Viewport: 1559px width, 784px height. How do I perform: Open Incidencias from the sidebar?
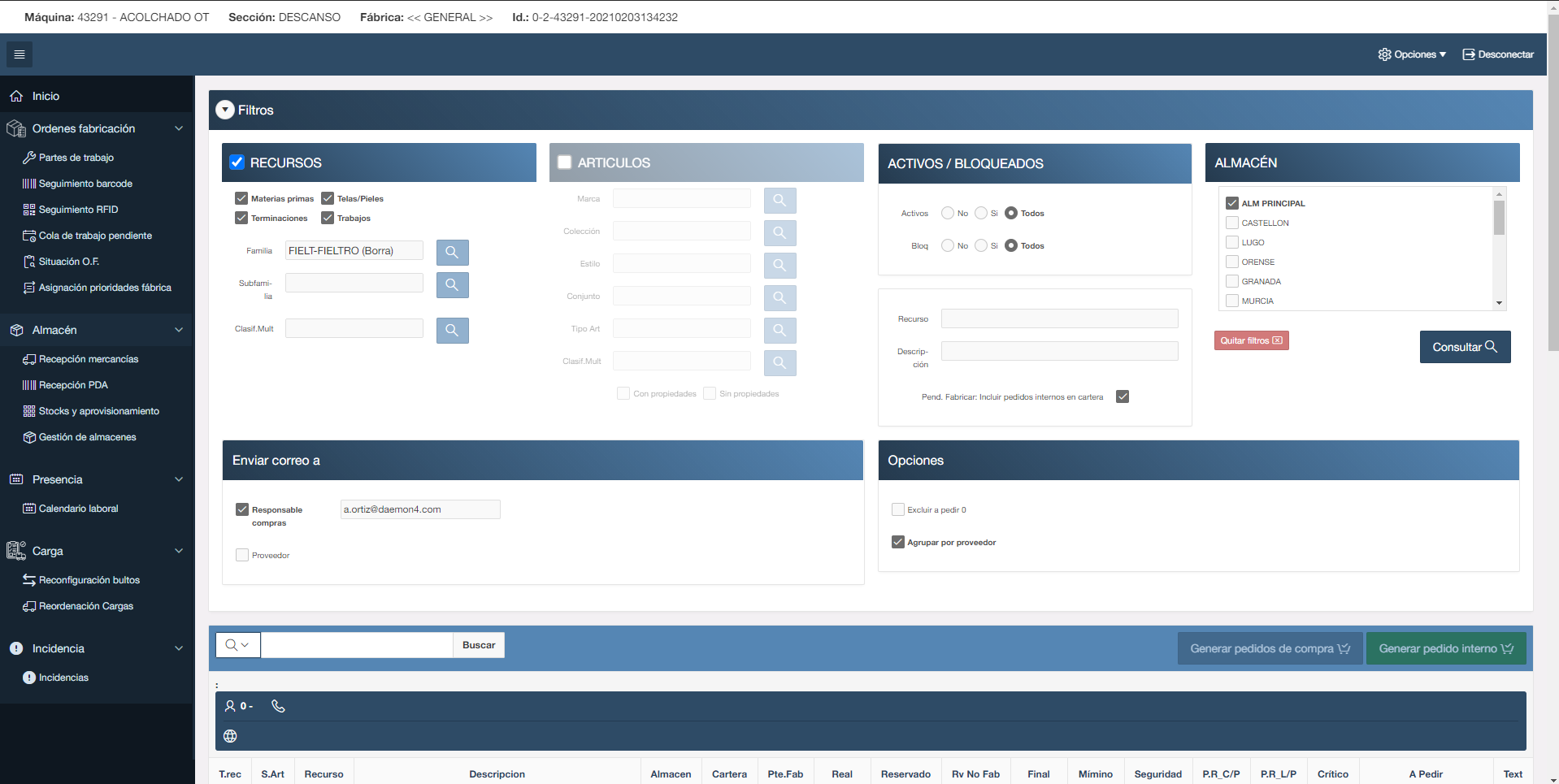pos(63,677)
